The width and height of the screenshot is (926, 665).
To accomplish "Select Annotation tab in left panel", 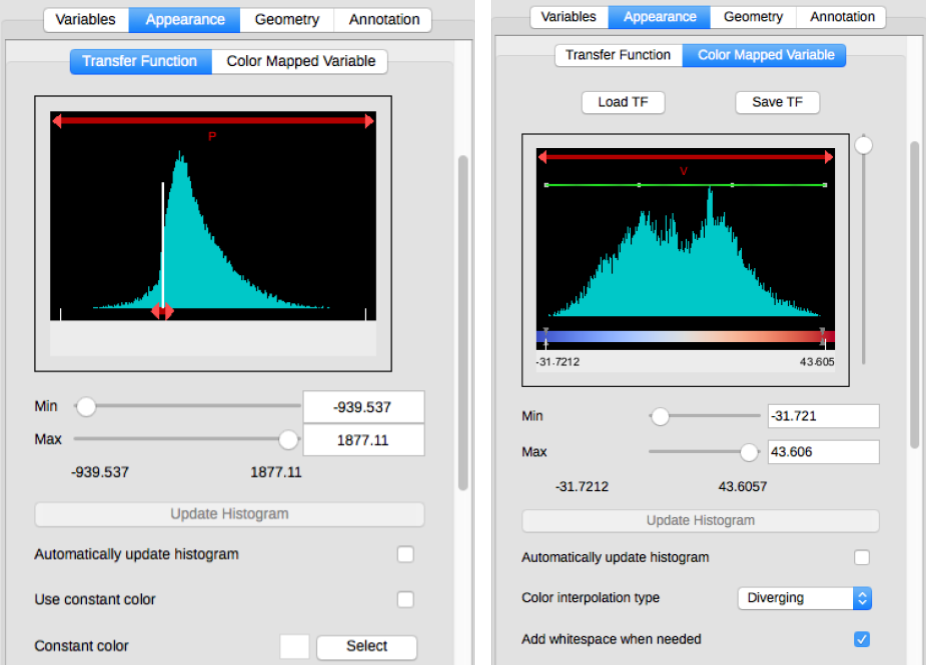I will pos(384,19).
